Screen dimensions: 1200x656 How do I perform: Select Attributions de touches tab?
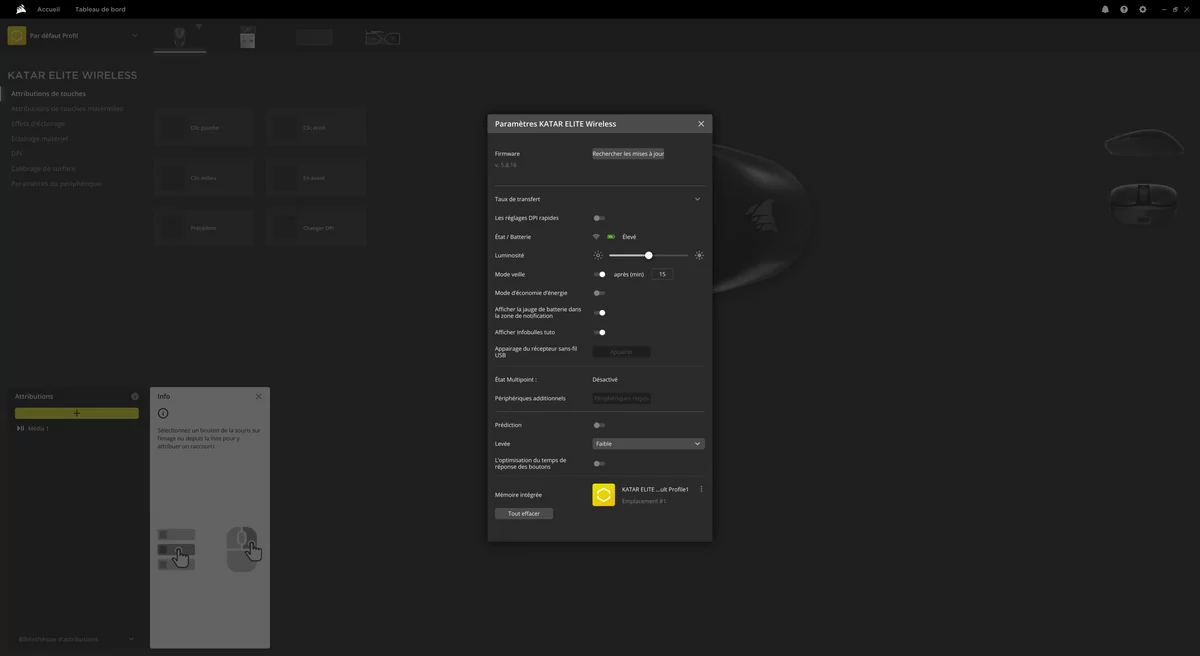[48, 93]
